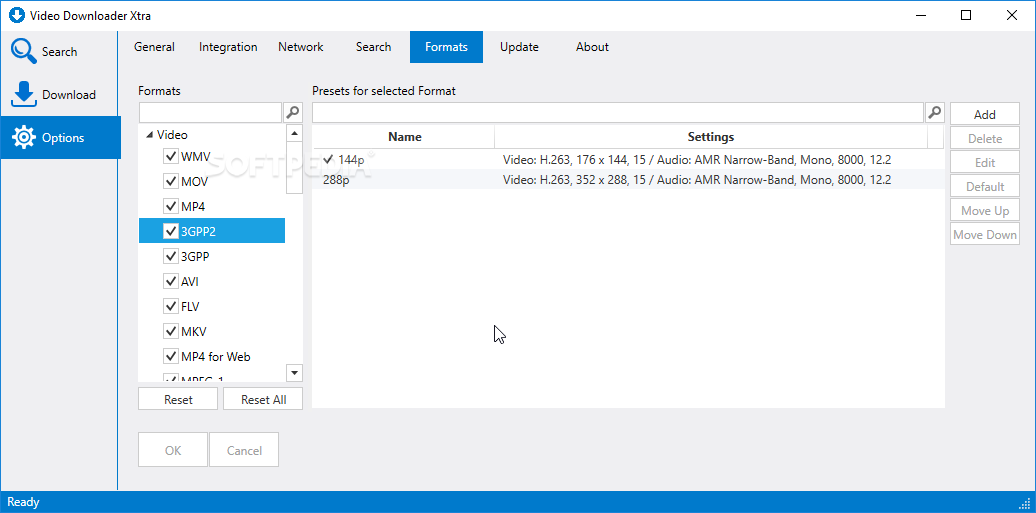Disable the AVI format checkbox
The image size is (1036, 513).
coord(170,281)
